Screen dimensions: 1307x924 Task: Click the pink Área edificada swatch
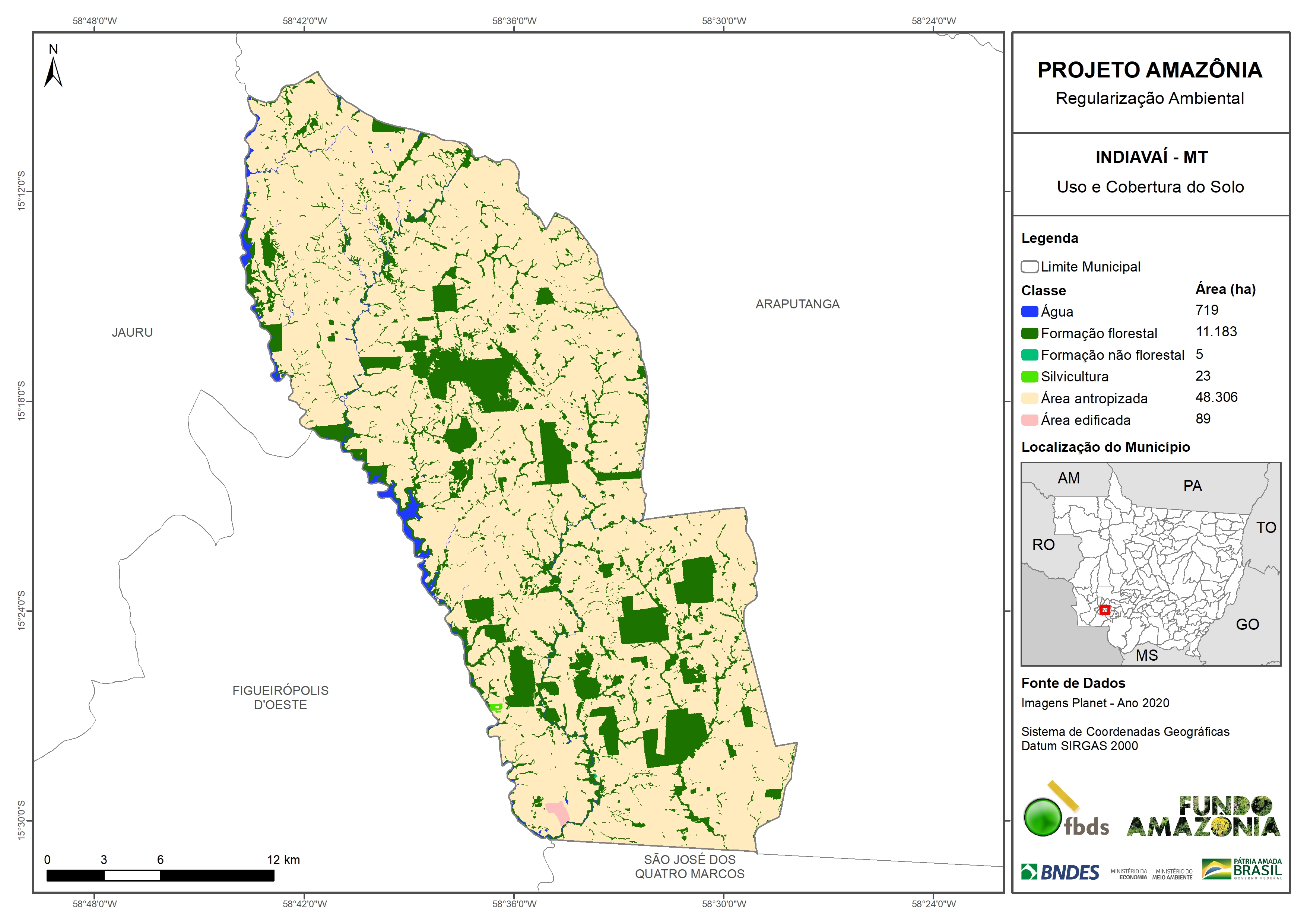point(1029,420)
